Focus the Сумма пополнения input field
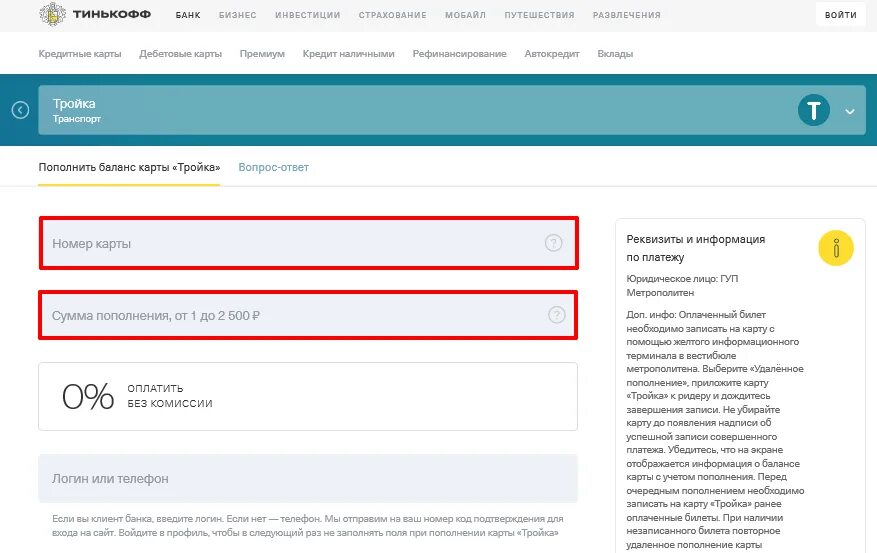 pos(308,315)
